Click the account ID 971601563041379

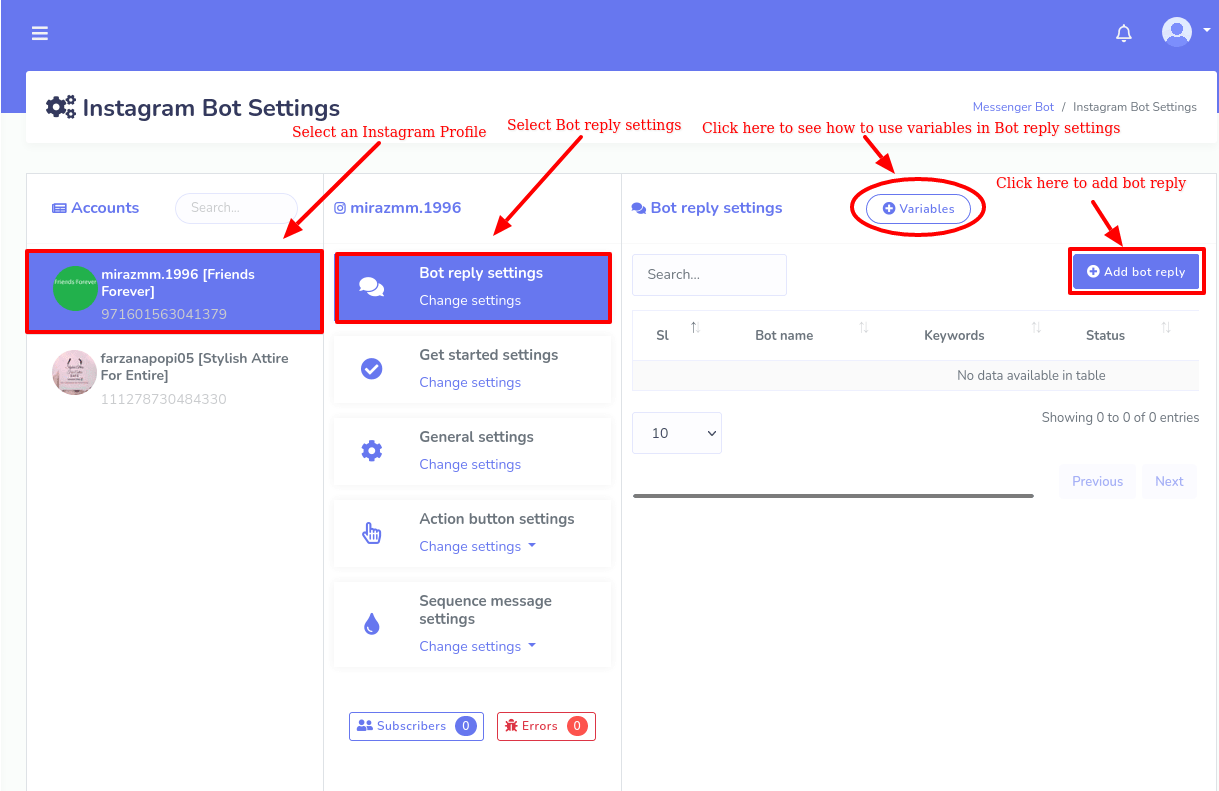point(164,314)
